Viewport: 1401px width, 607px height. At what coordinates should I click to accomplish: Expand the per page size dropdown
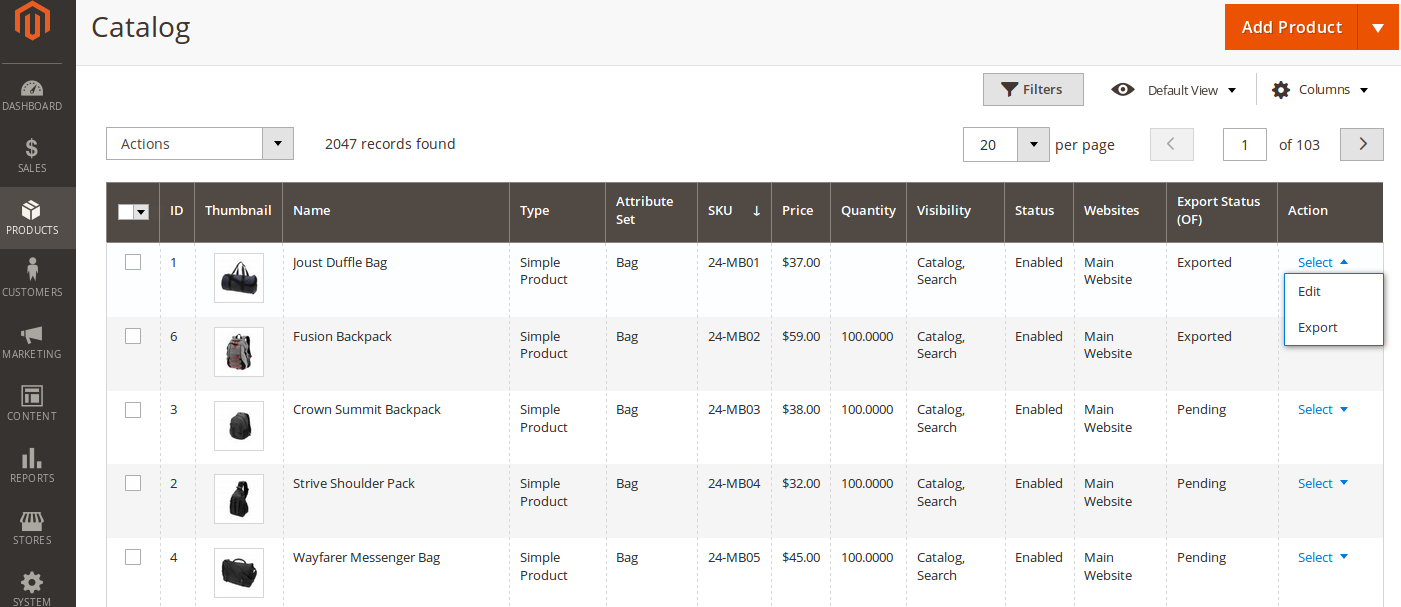(x=1033, y=144)
